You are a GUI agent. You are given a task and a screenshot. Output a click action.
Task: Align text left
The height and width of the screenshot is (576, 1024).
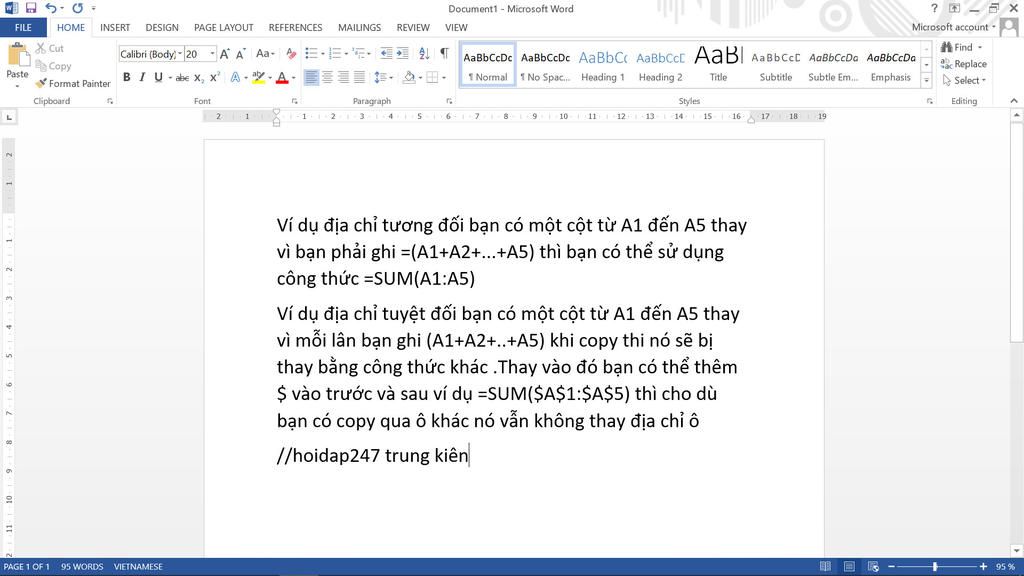pyautogui.click(x=312, y=77)
